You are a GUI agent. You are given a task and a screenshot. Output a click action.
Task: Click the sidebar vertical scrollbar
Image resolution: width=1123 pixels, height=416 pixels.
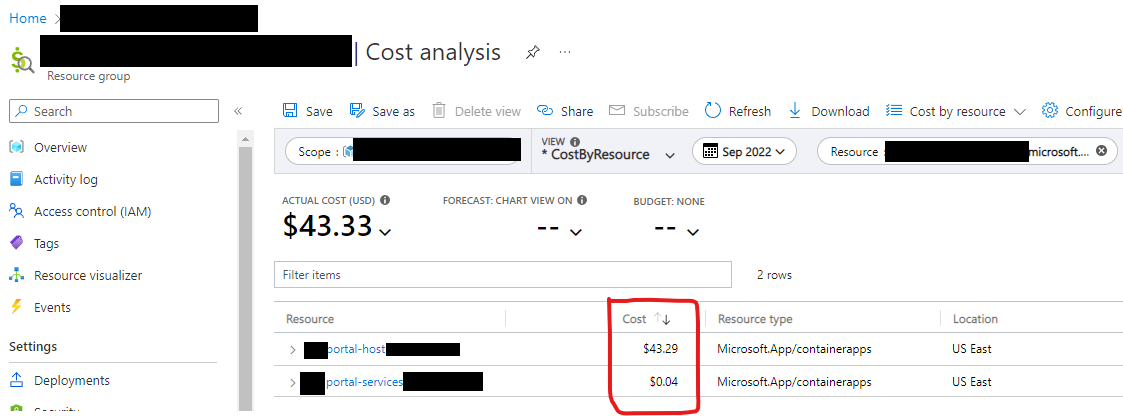coord(246,279)
